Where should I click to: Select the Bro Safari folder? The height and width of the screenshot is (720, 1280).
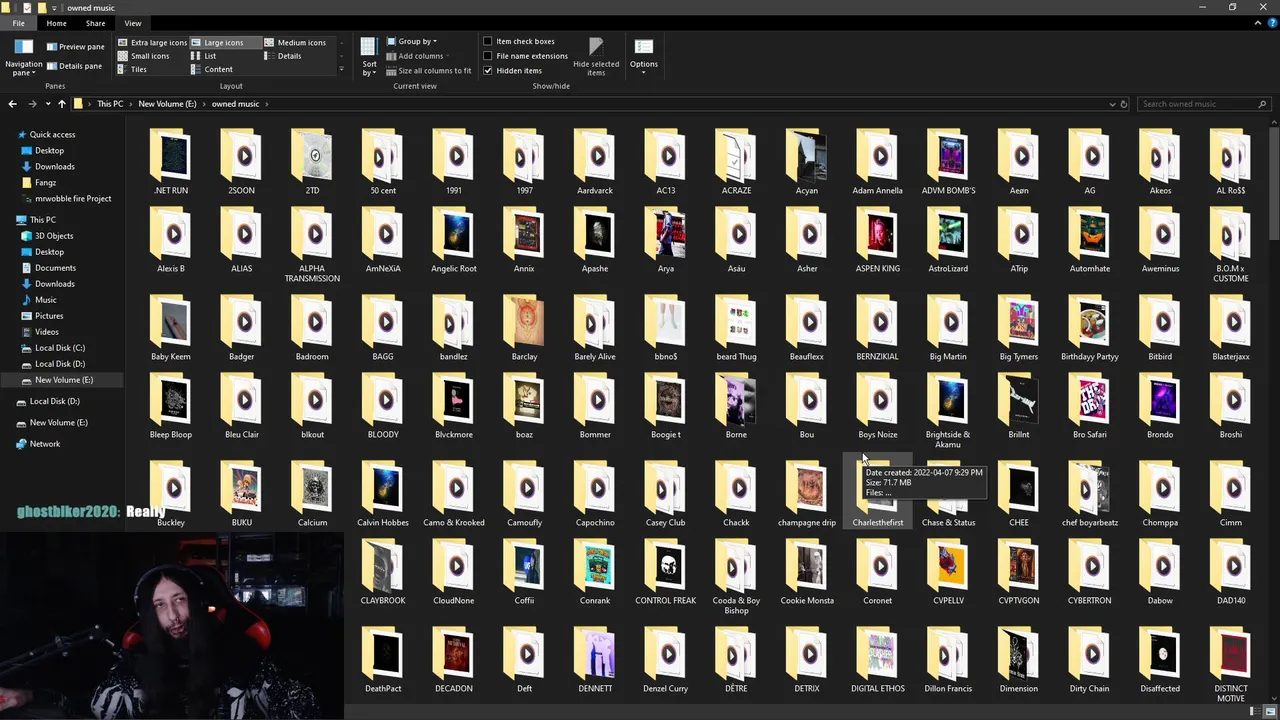[x=1090, y=407]
